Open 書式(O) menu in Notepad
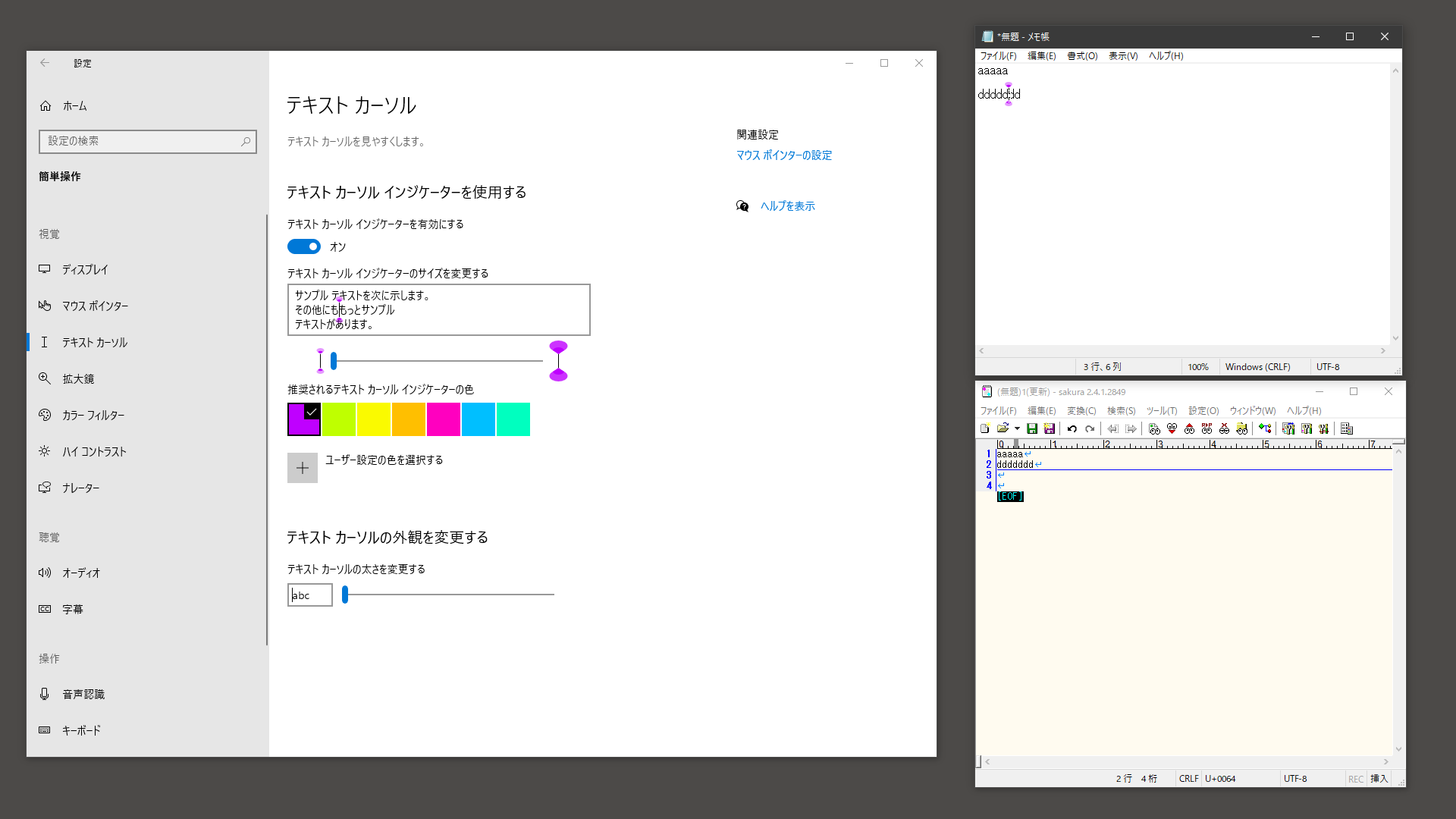 pyautogui.click(x=1082, y=56)
